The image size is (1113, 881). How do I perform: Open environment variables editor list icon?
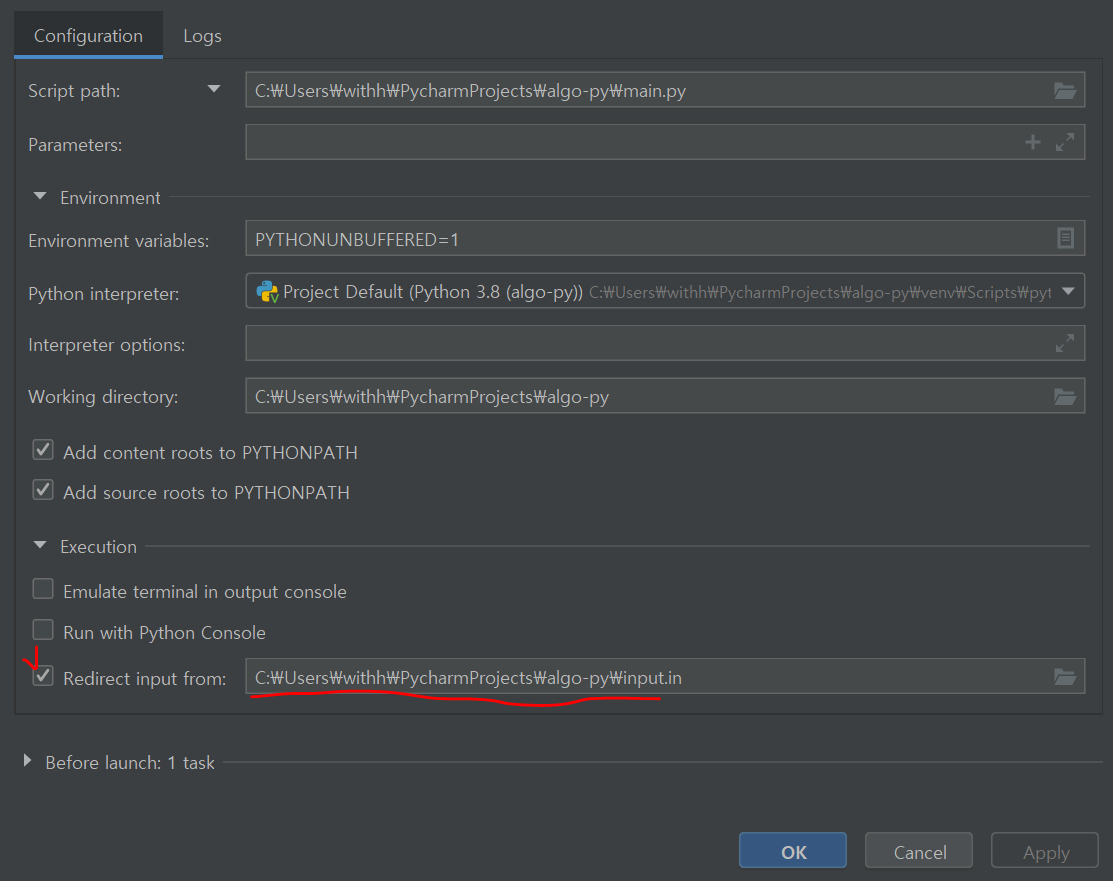point(1065,238)
